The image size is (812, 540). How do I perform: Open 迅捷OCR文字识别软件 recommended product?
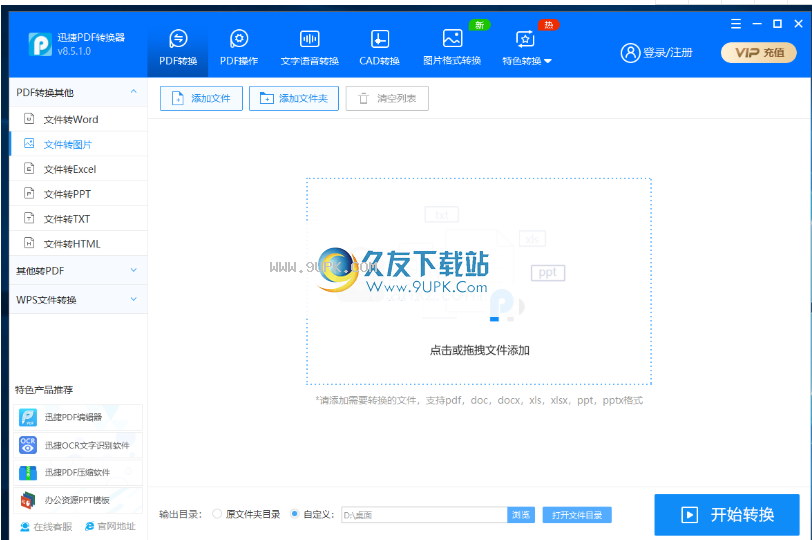[x=78, y=445]
